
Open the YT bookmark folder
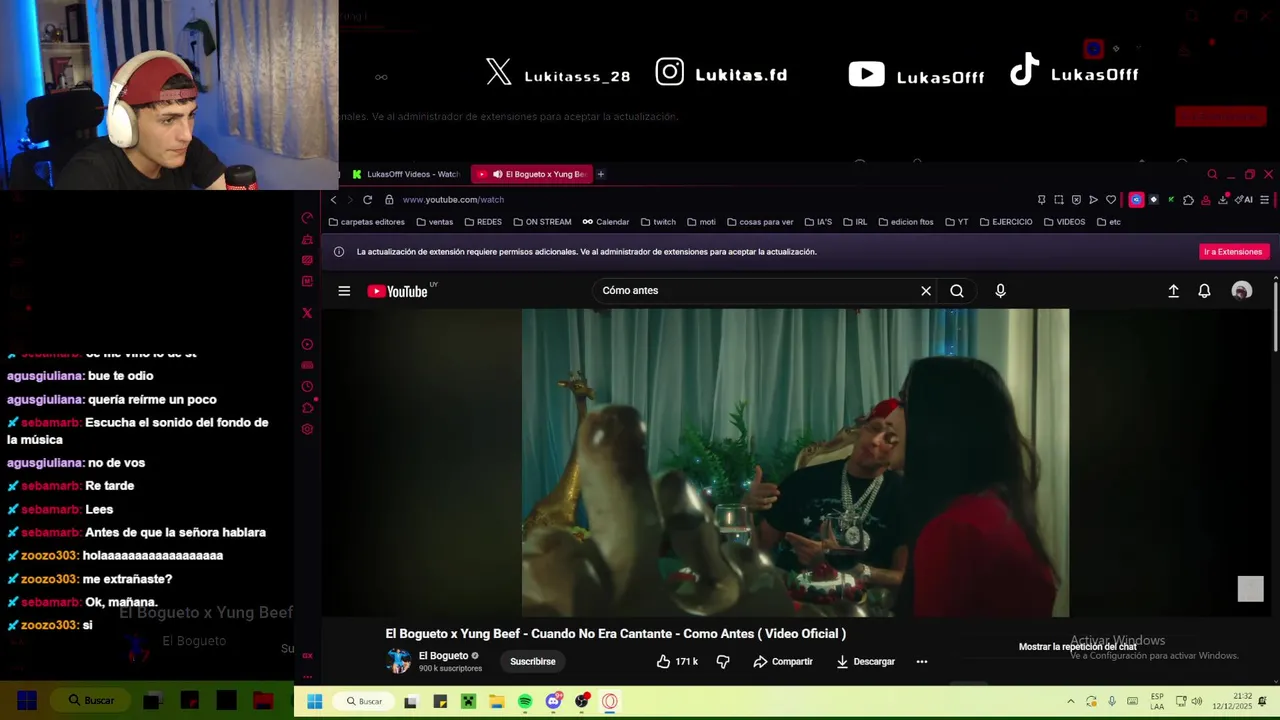pyautogui.click(x=956, y=222)
